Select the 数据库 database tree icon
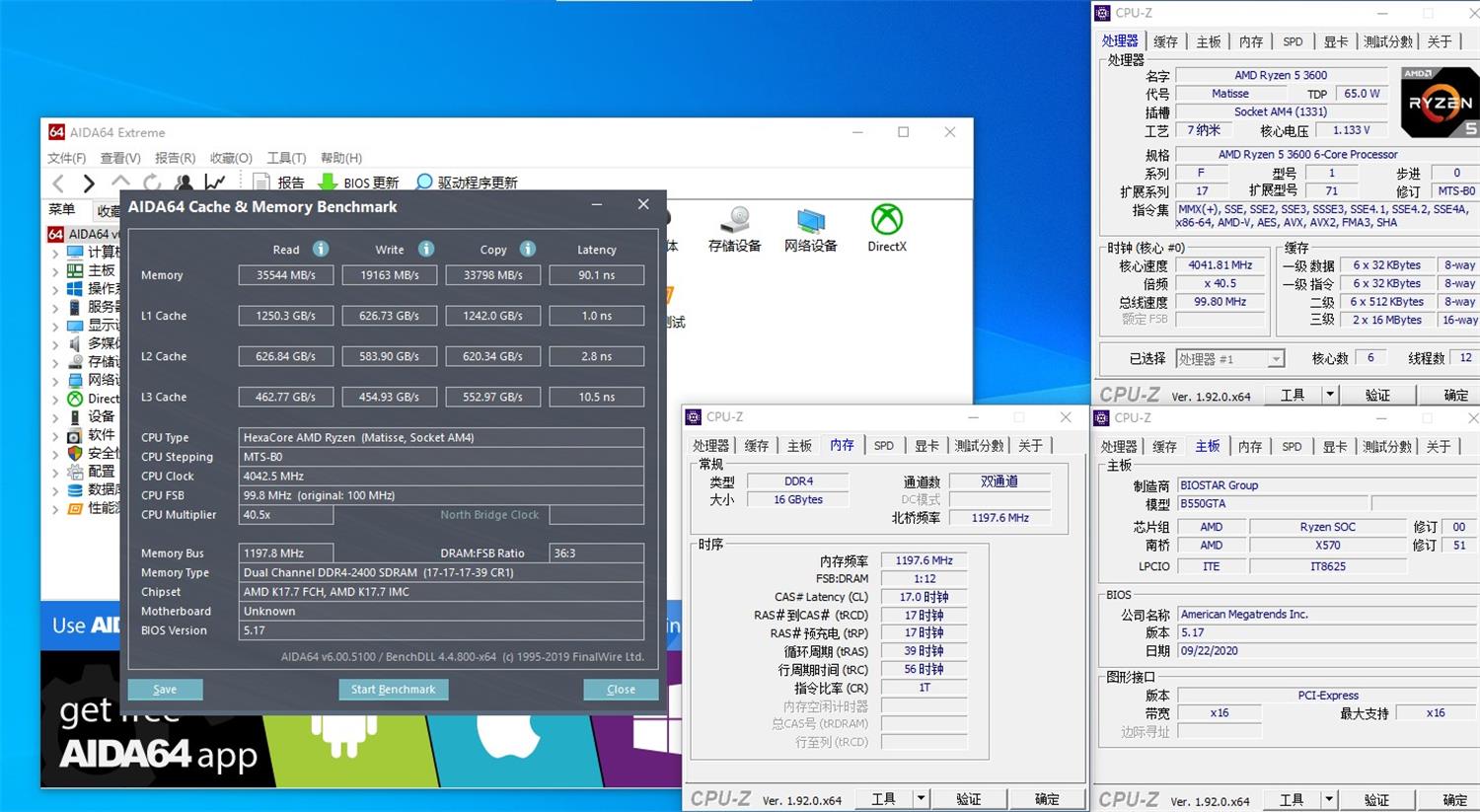 click(75, 489)
